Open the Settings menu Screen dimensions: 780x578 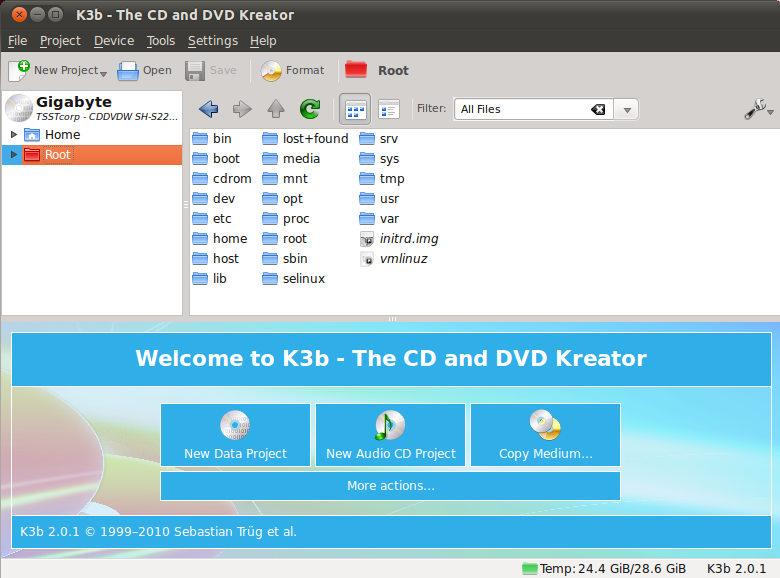pos(213,41)
